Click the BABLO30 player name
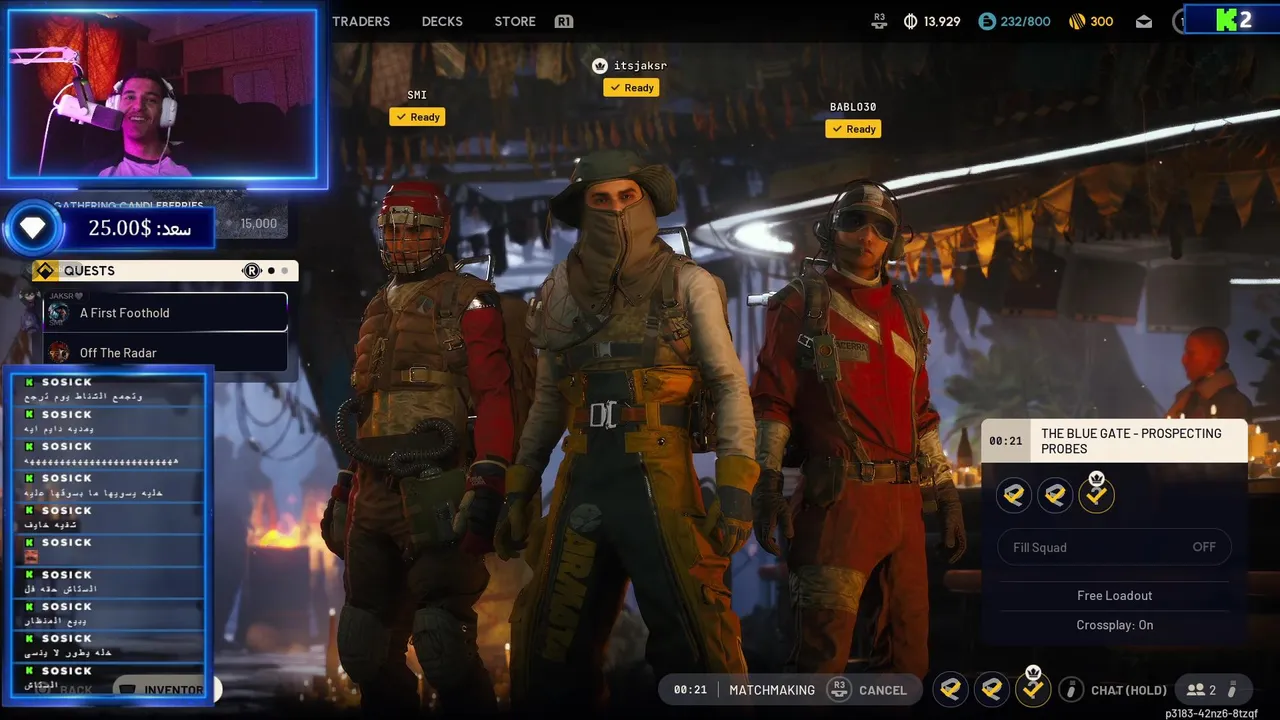 [853, 107]
